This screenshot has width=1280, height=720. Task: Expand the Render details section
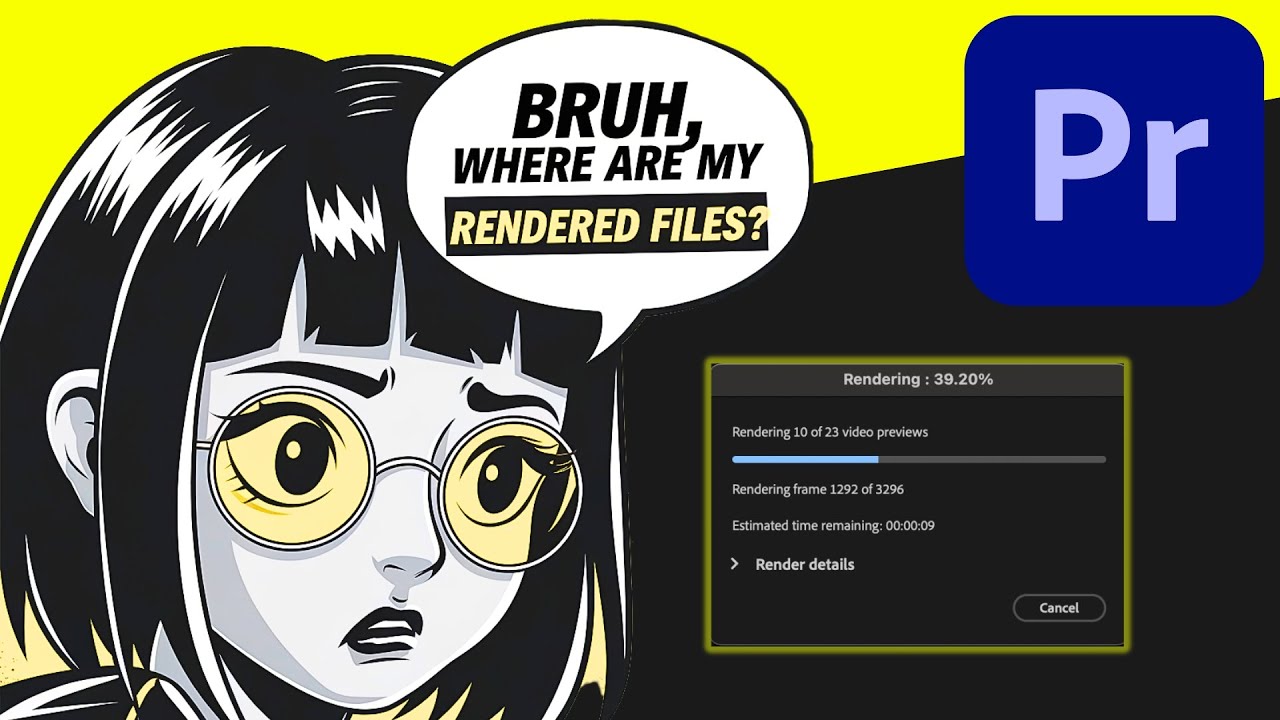pos(734,564)
